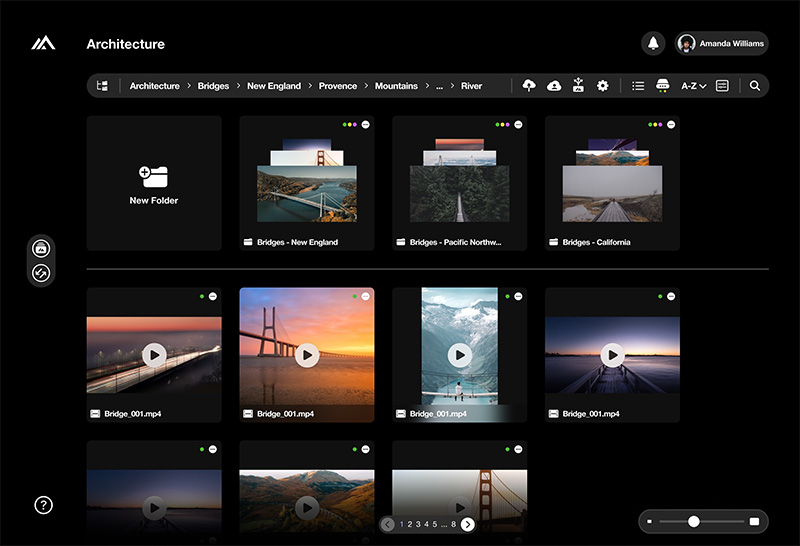Viewport: 800px width, 546px height.
Task: Open the A-Z sort dropdown
Action: tap(694, 86)
